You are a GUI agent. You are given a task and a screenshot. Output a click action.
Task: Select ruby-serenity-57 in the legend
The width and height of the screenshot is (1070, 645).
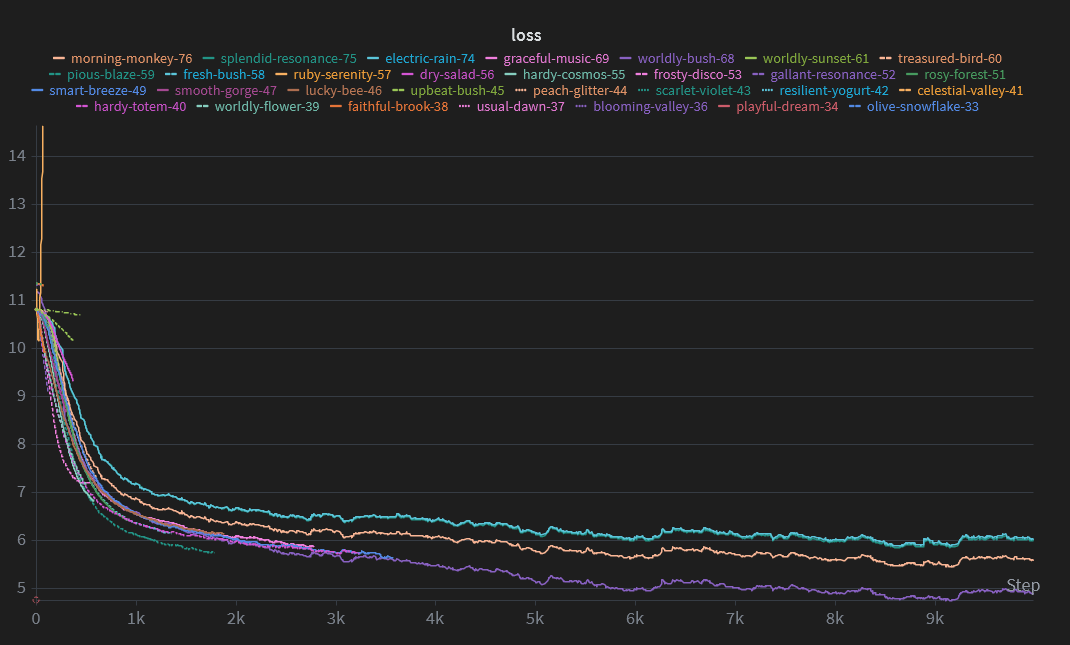[x=342, y=75]
